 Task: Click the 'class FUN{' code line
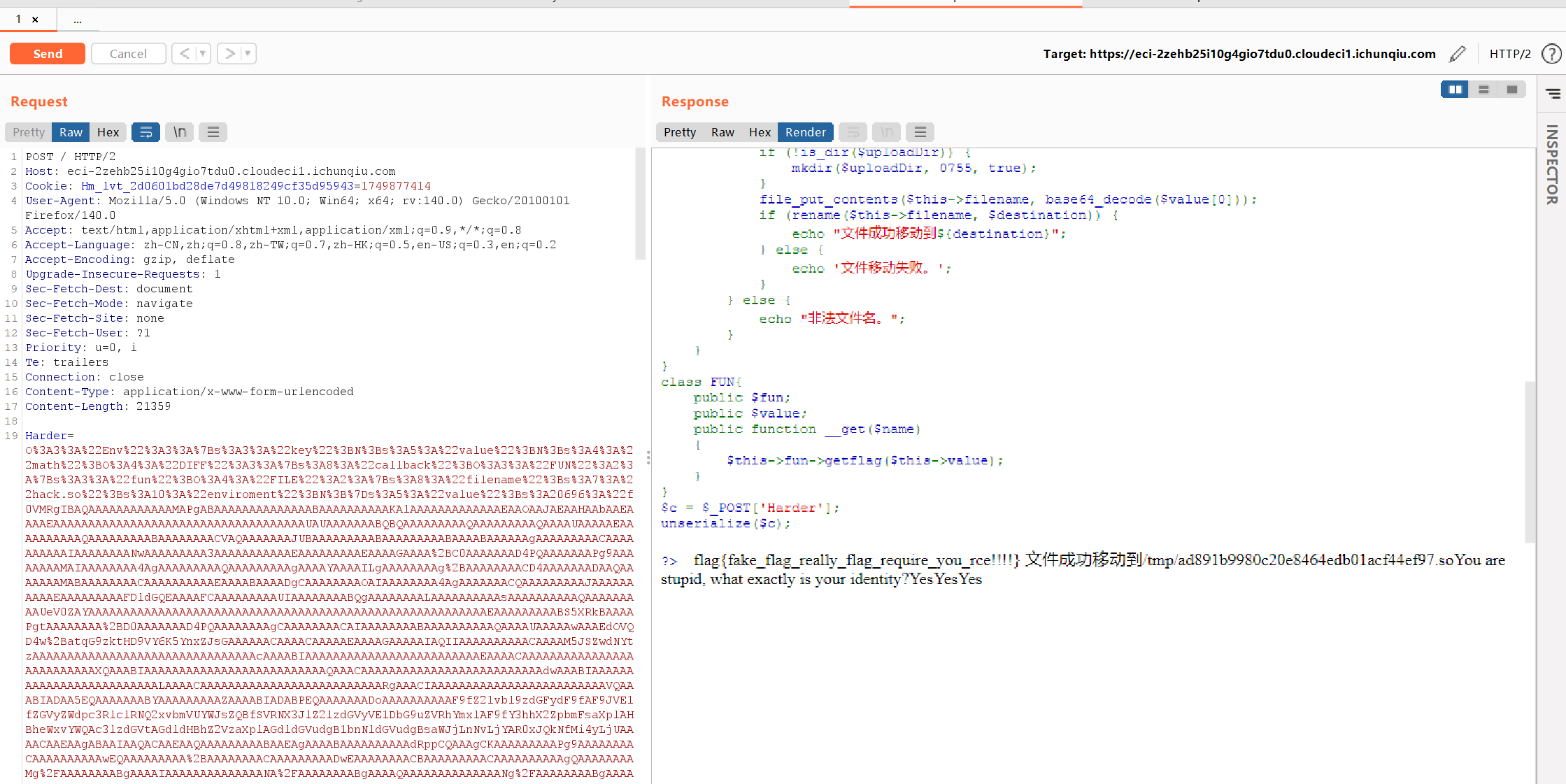tap(702, 382)
